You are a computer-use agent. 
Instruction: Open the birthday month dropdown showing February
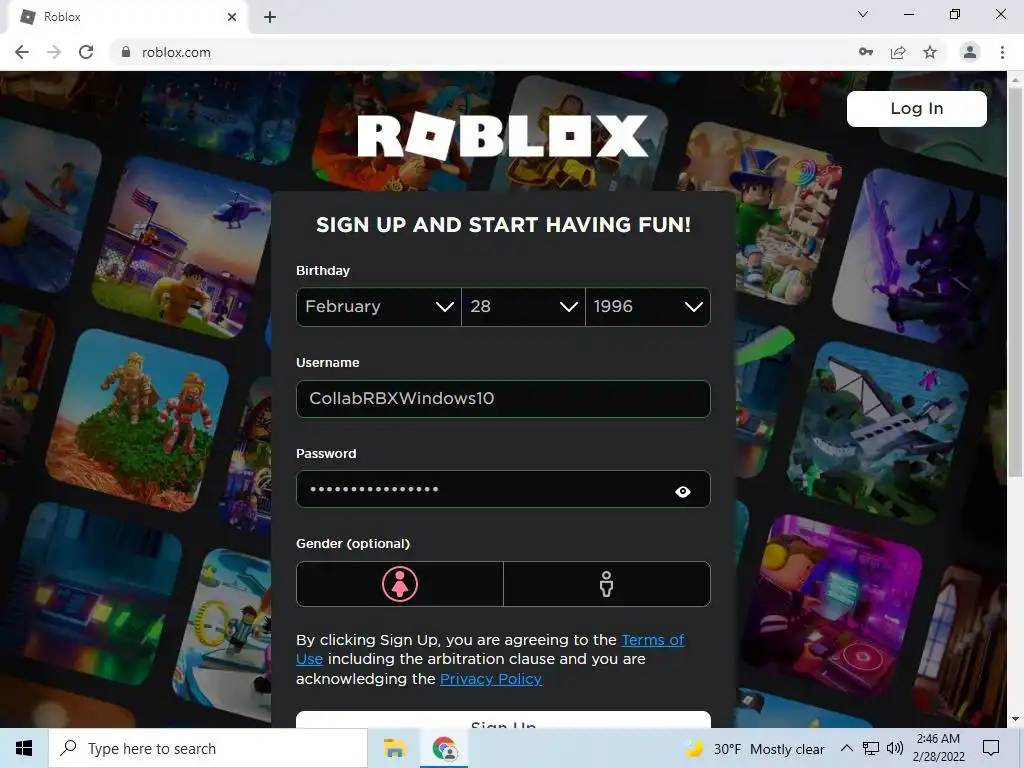(379, 306)
